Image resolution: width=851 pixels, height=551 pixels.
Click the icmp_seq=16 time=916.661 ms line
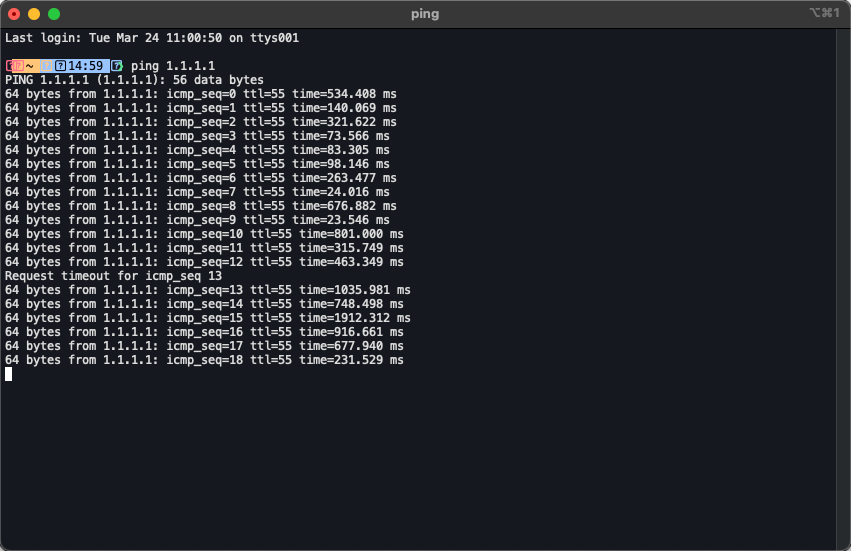204,332
